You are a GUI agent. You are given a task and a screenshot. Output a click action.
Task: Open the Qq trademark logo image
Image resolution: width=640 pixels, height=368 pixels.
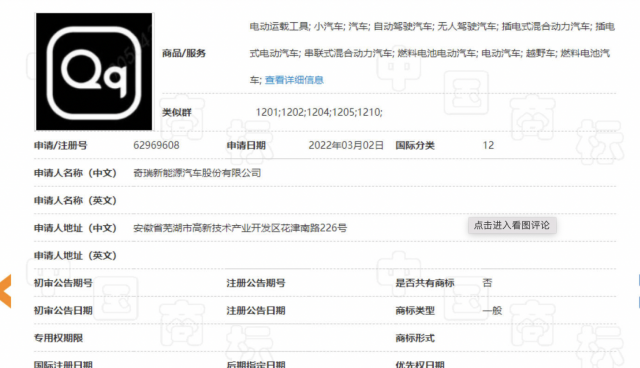coord(94,71)
